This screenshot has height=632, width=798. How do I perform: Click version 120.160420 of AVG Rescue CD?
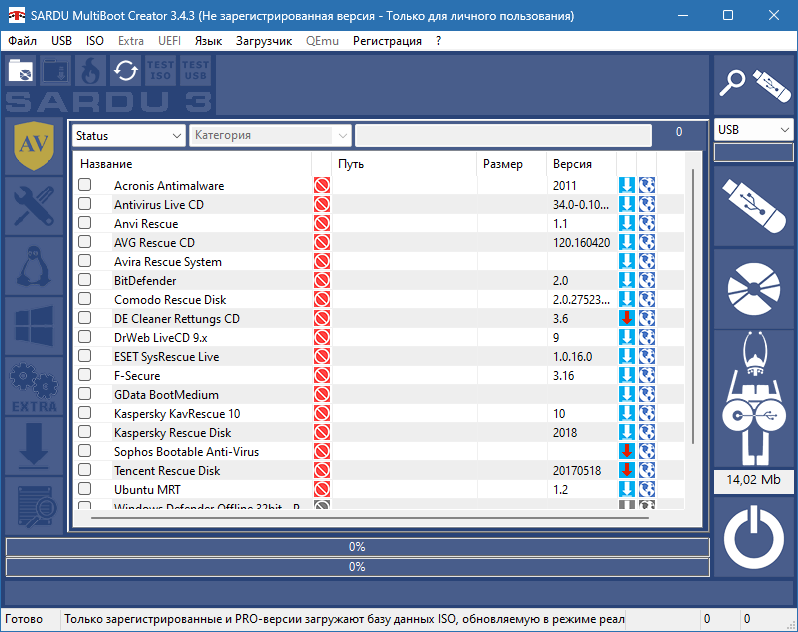click(x=582, y=243)
